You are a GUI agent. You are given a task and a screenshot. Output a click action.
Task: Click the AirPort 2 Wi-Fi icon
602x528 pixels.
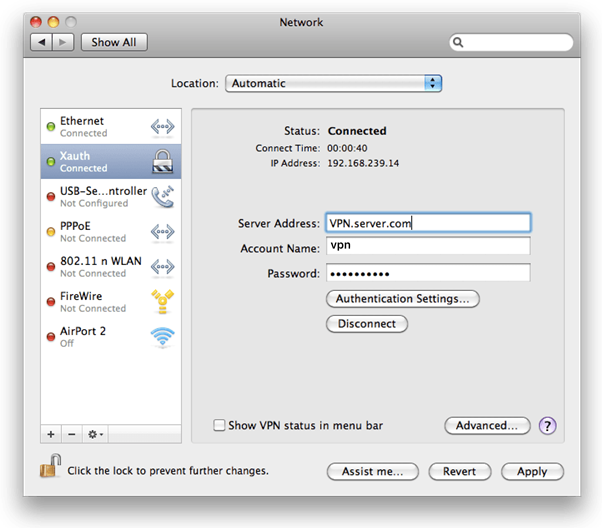click(x=162, y=337)
